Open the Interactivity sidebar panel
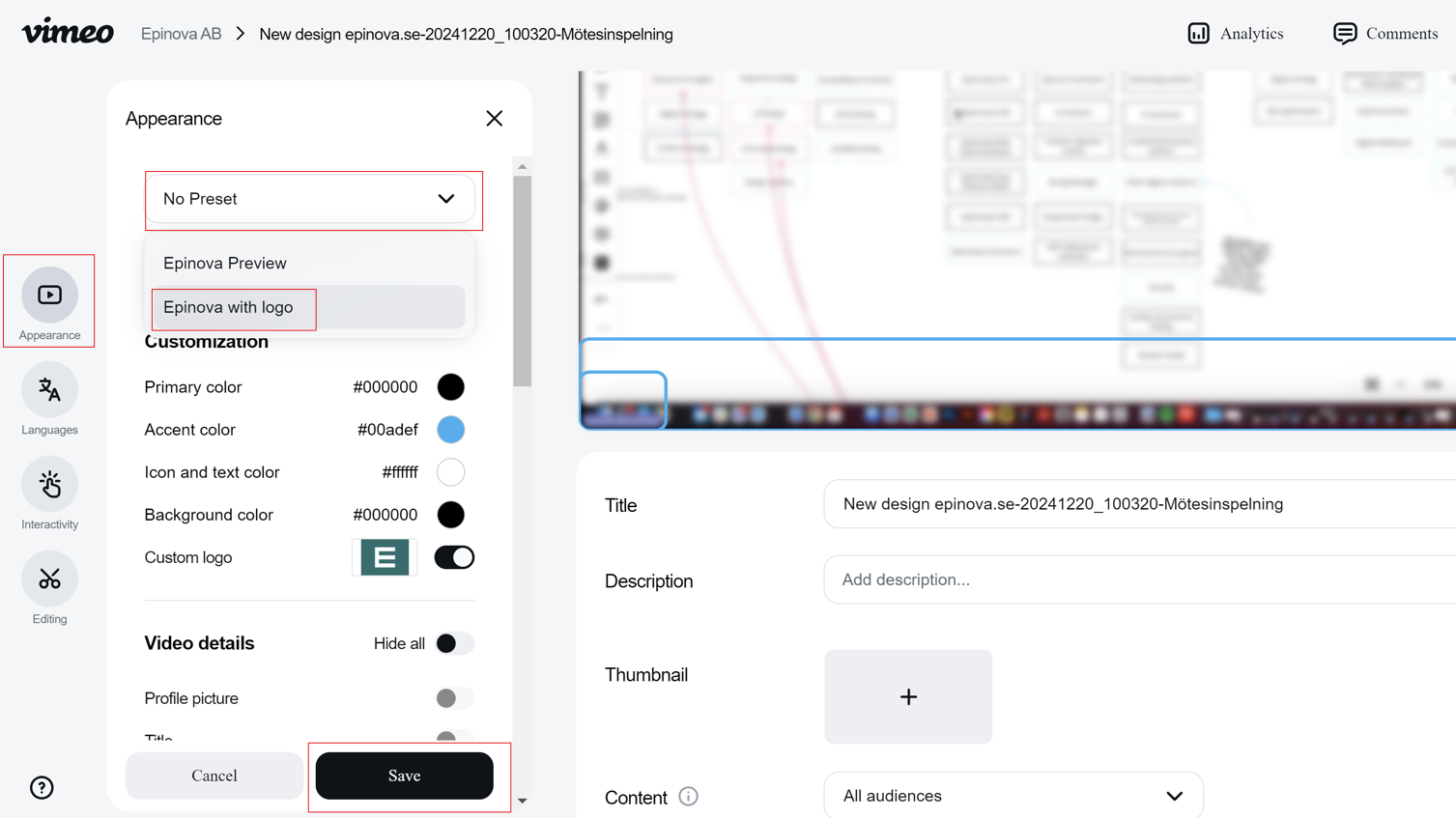1456x818 pixels. tap(49, 494)
